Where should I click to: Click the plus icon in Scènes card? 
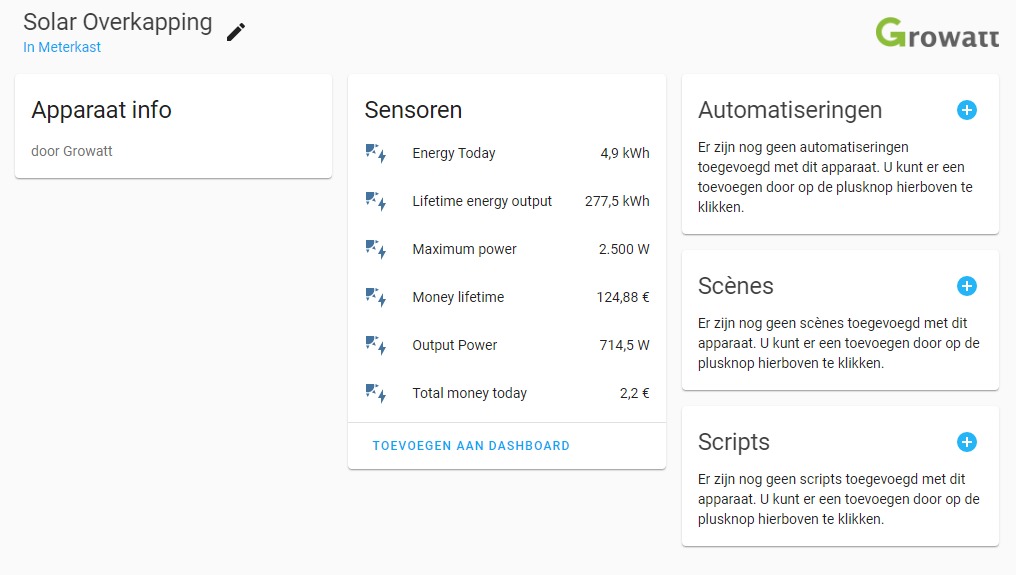pos(966,286)
